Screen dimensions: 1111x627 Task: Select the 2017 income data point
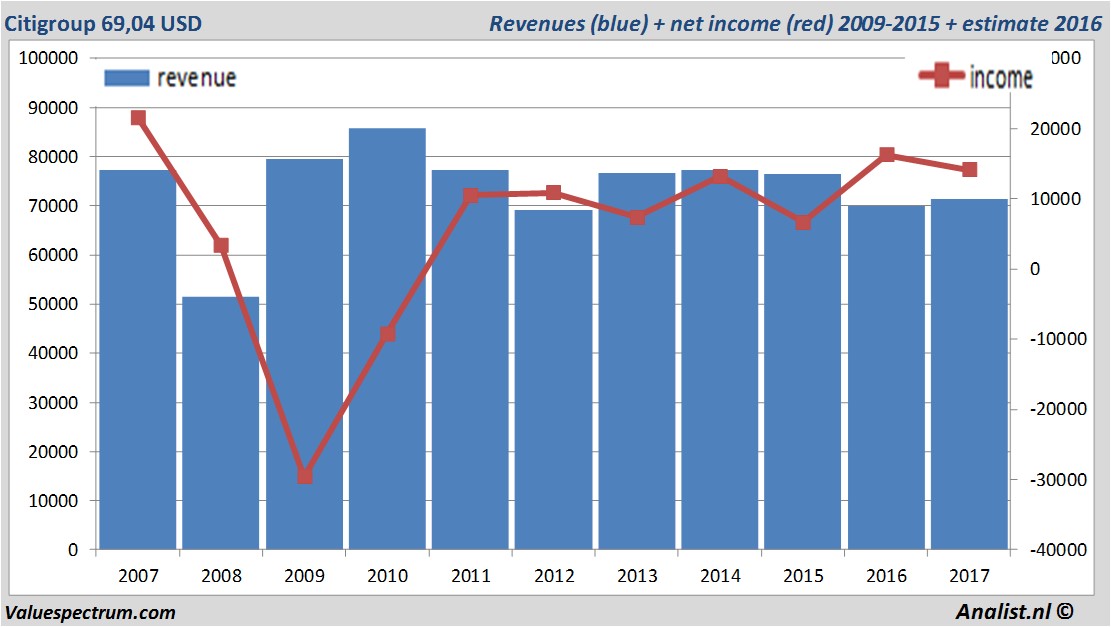click(x=969, y=169)
